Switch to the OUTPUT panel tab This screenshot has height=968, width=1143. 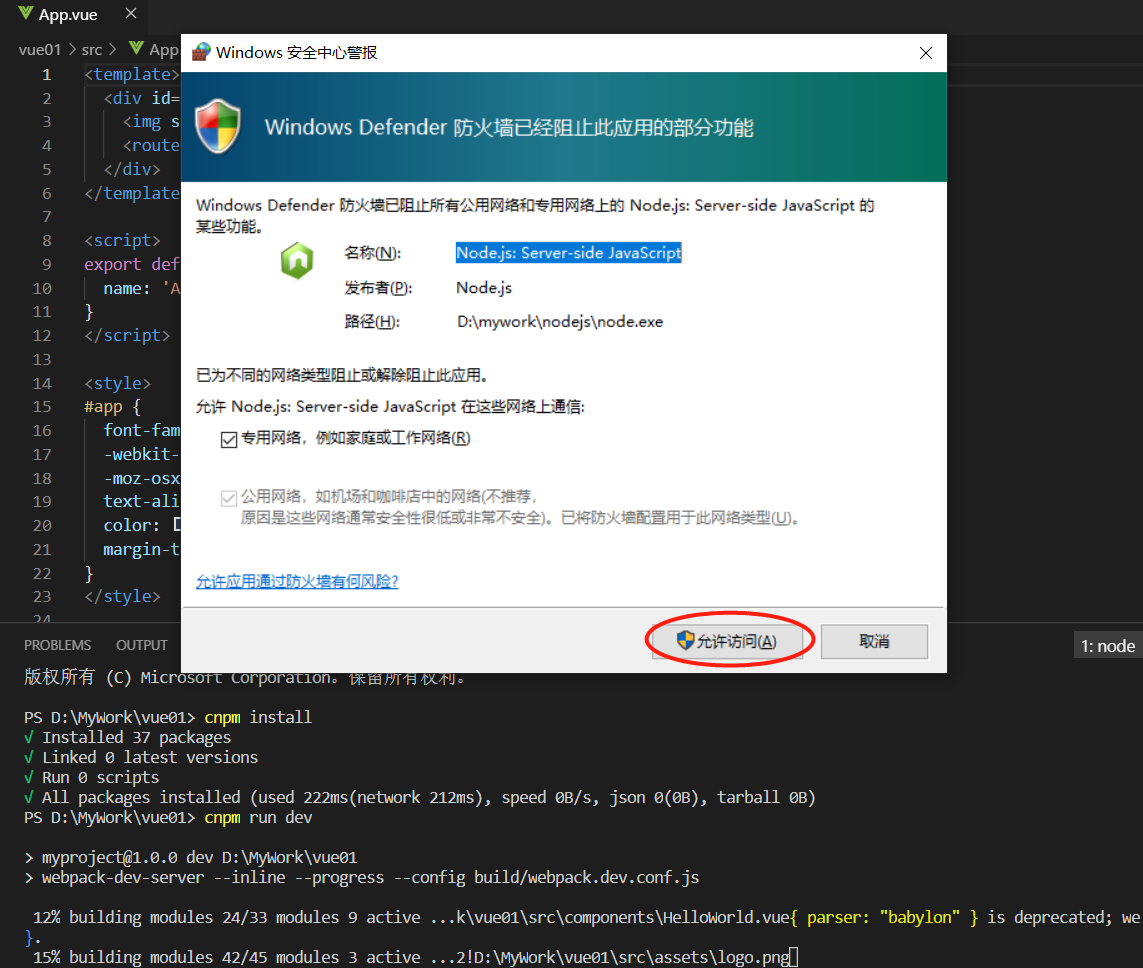point(142,645)
